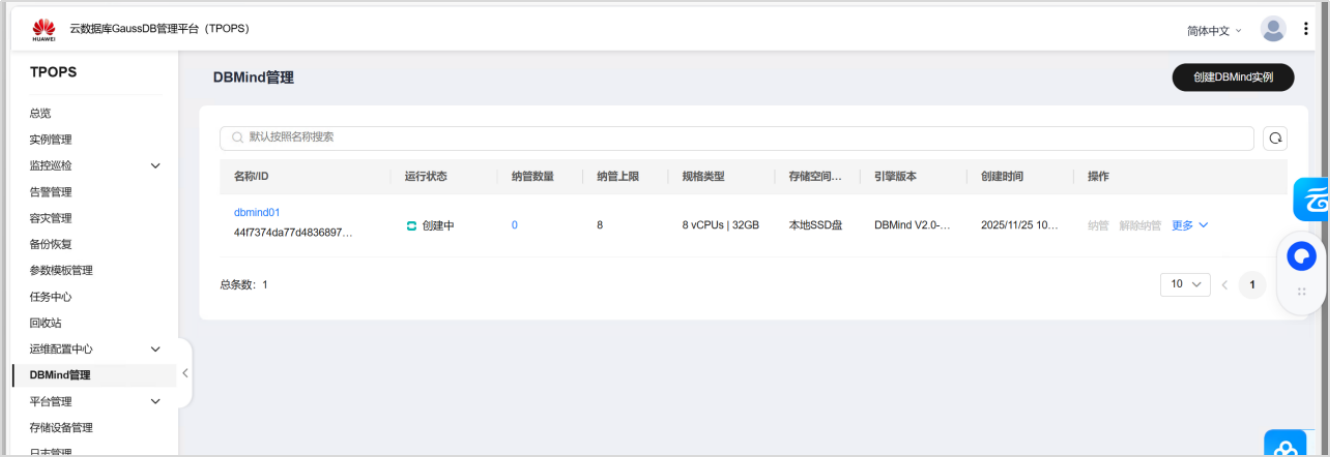The image size is (1331, 459).
Task: Open the vertical three-dot menu
Action: pyautogui.click(x=1306, y=29)
